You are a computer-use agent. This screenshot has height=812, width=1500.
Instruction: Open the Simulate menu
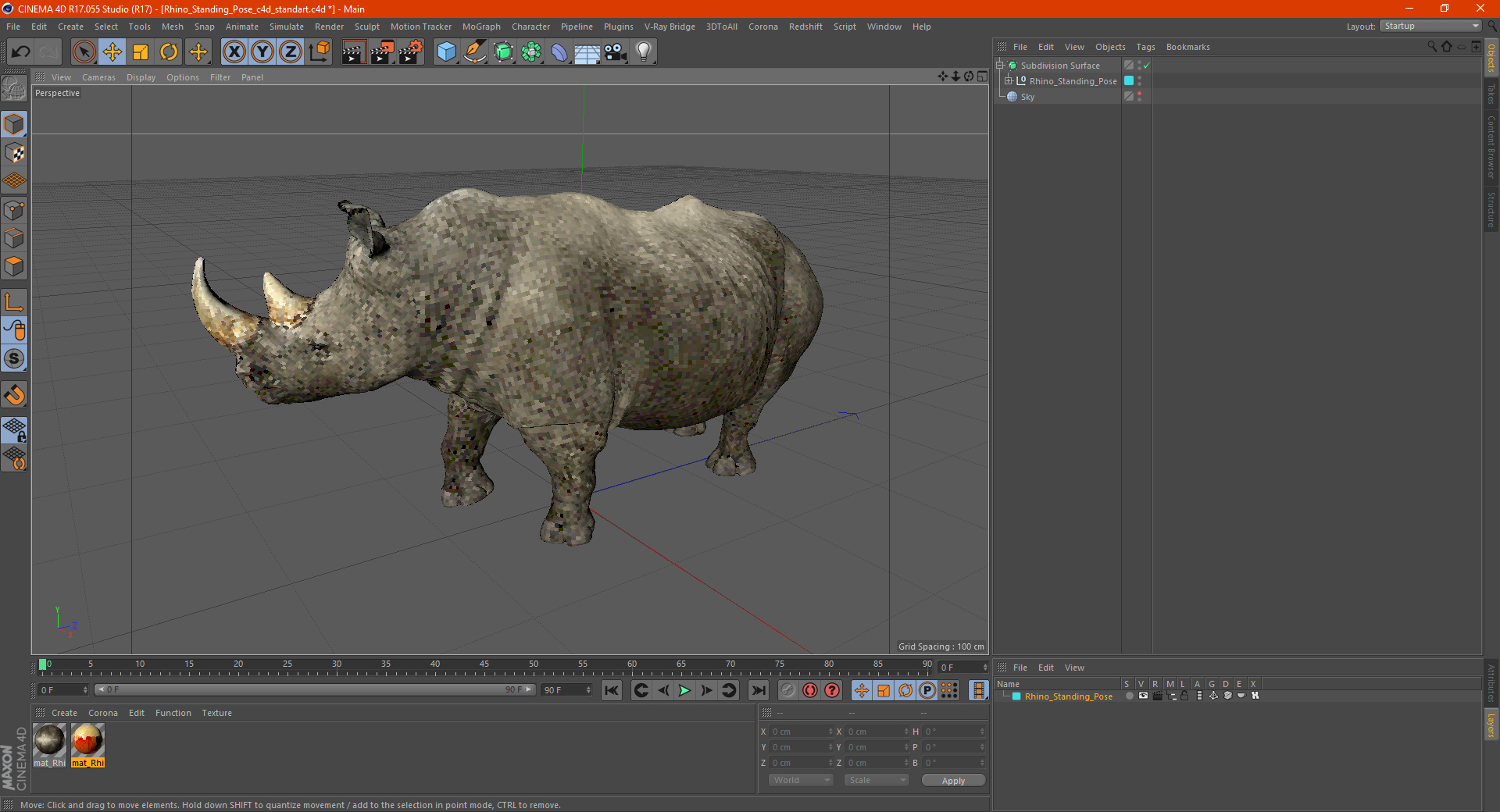coord(287,27)
